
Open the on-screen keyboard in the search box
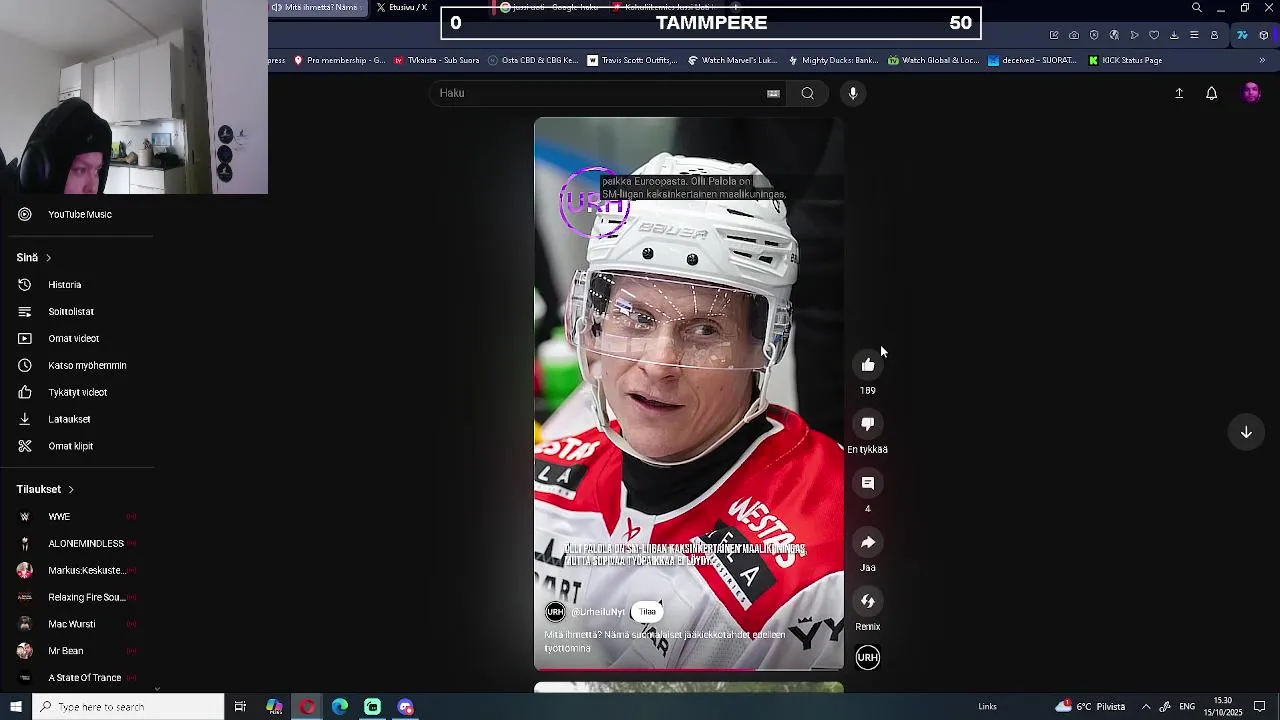(773, 93)
